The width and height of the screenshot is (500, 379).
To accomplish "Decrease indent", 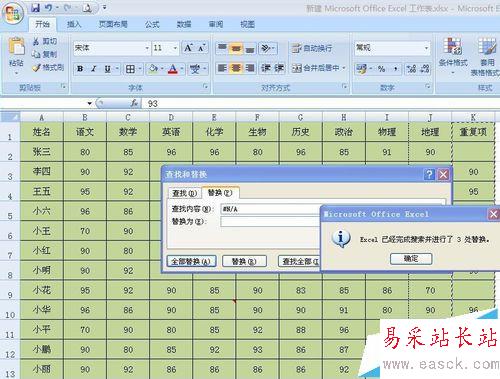I will click(x=266, y=68).
